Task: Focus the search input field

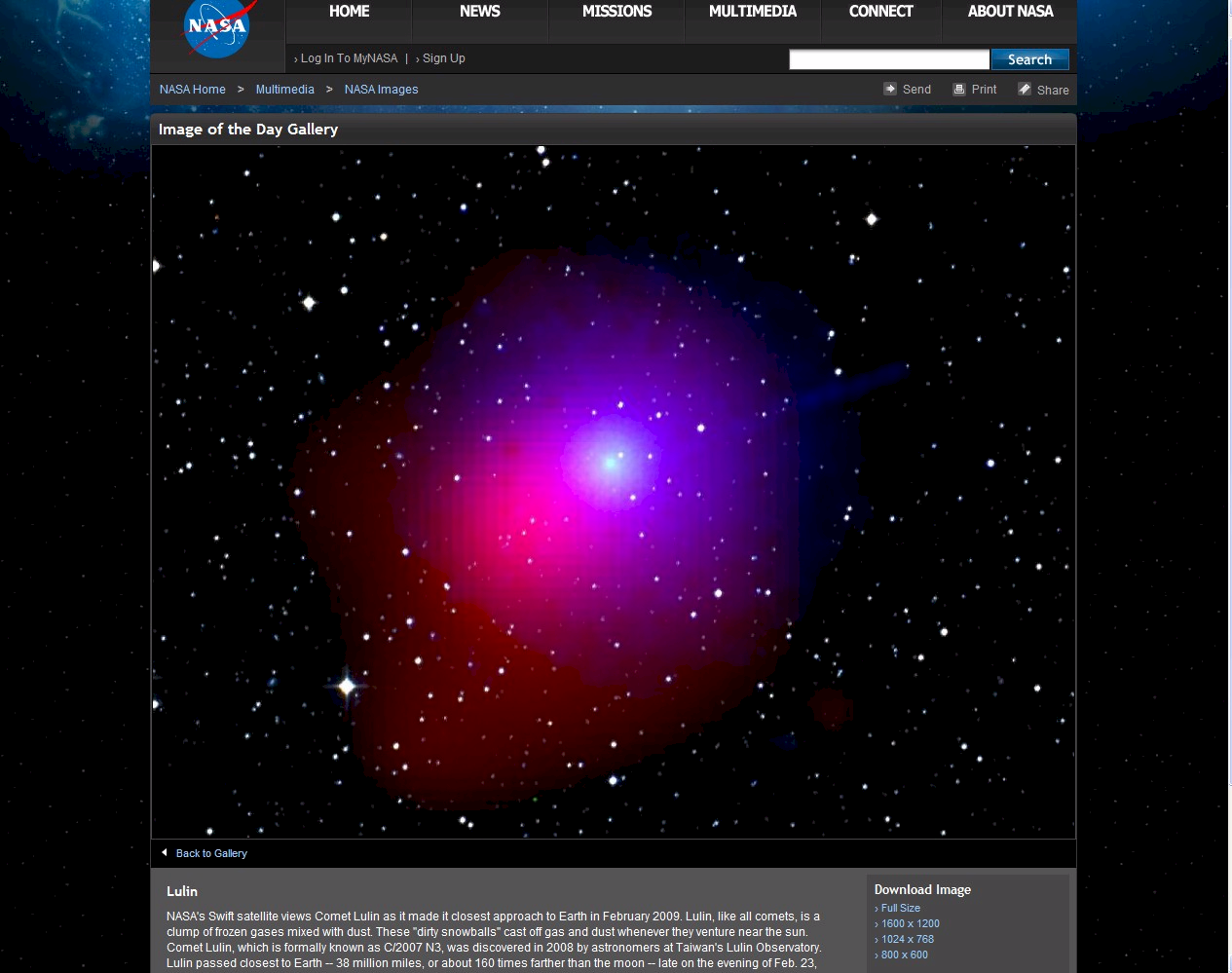Action: click(889, 59)
